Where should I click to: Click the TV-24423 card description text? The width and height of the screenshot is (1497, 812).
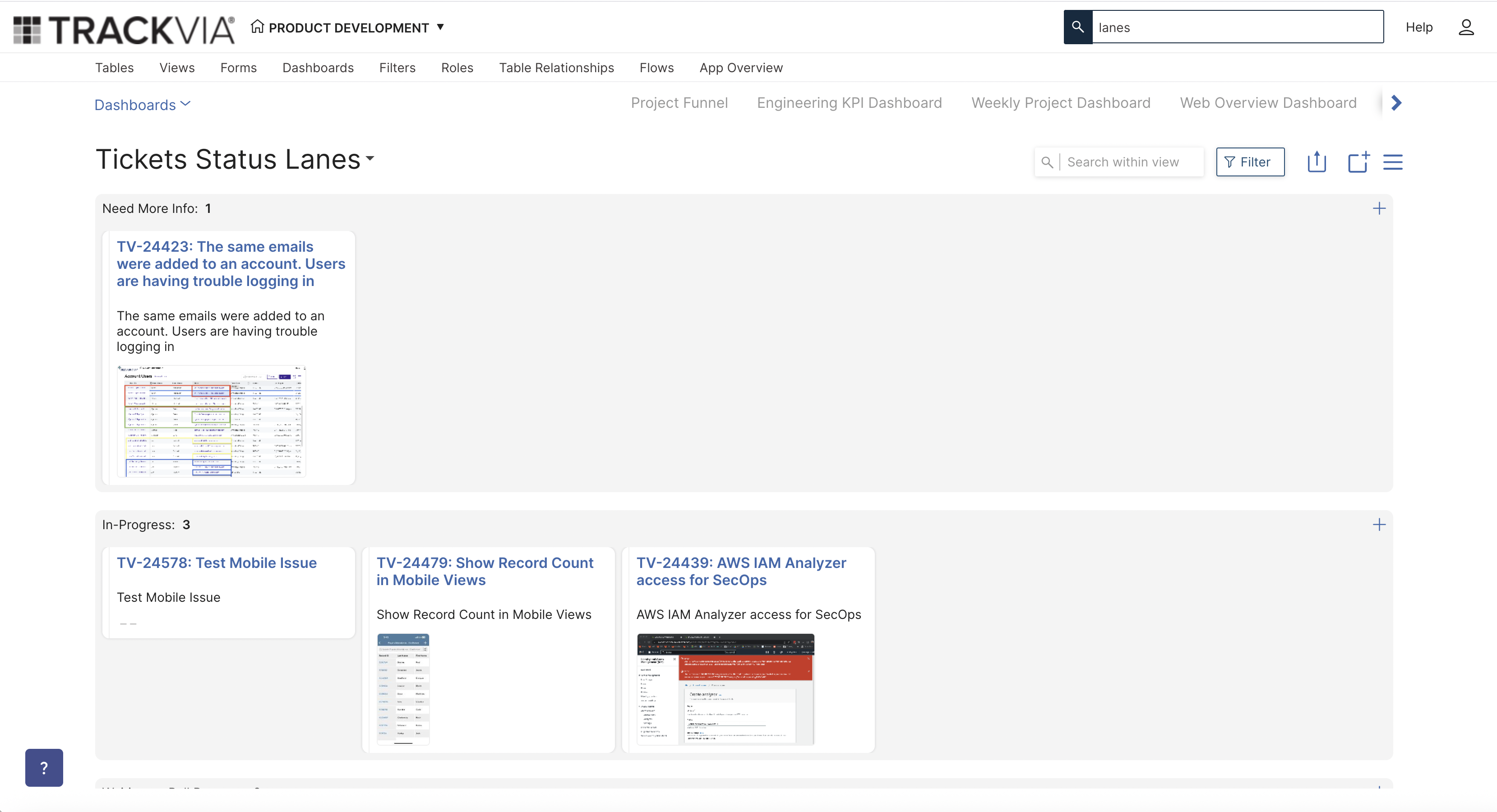pyautogui.click(x=221, y=331)
